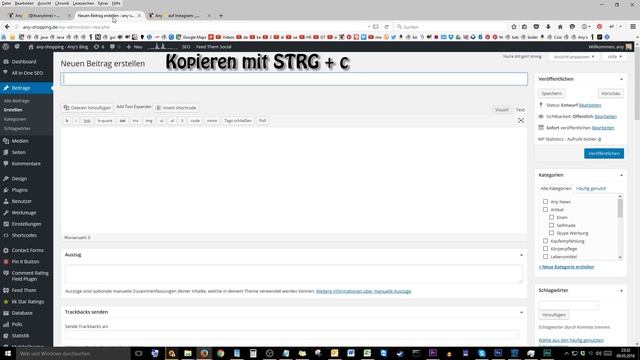Open the Firefox hamburger menu
Image resolution: width=640 pixels, height=360 pixels.
(633, 27)
